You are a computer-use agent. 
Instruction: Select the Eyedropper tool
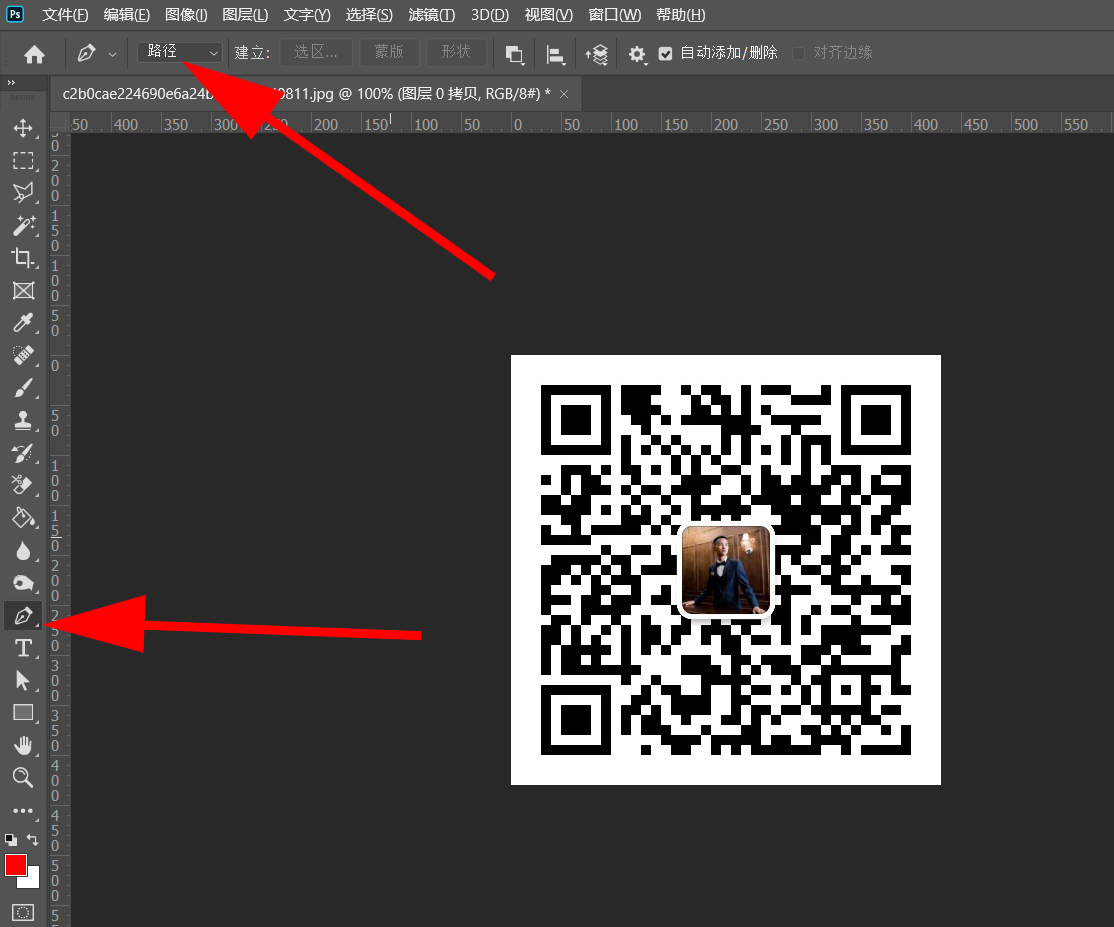22,322
